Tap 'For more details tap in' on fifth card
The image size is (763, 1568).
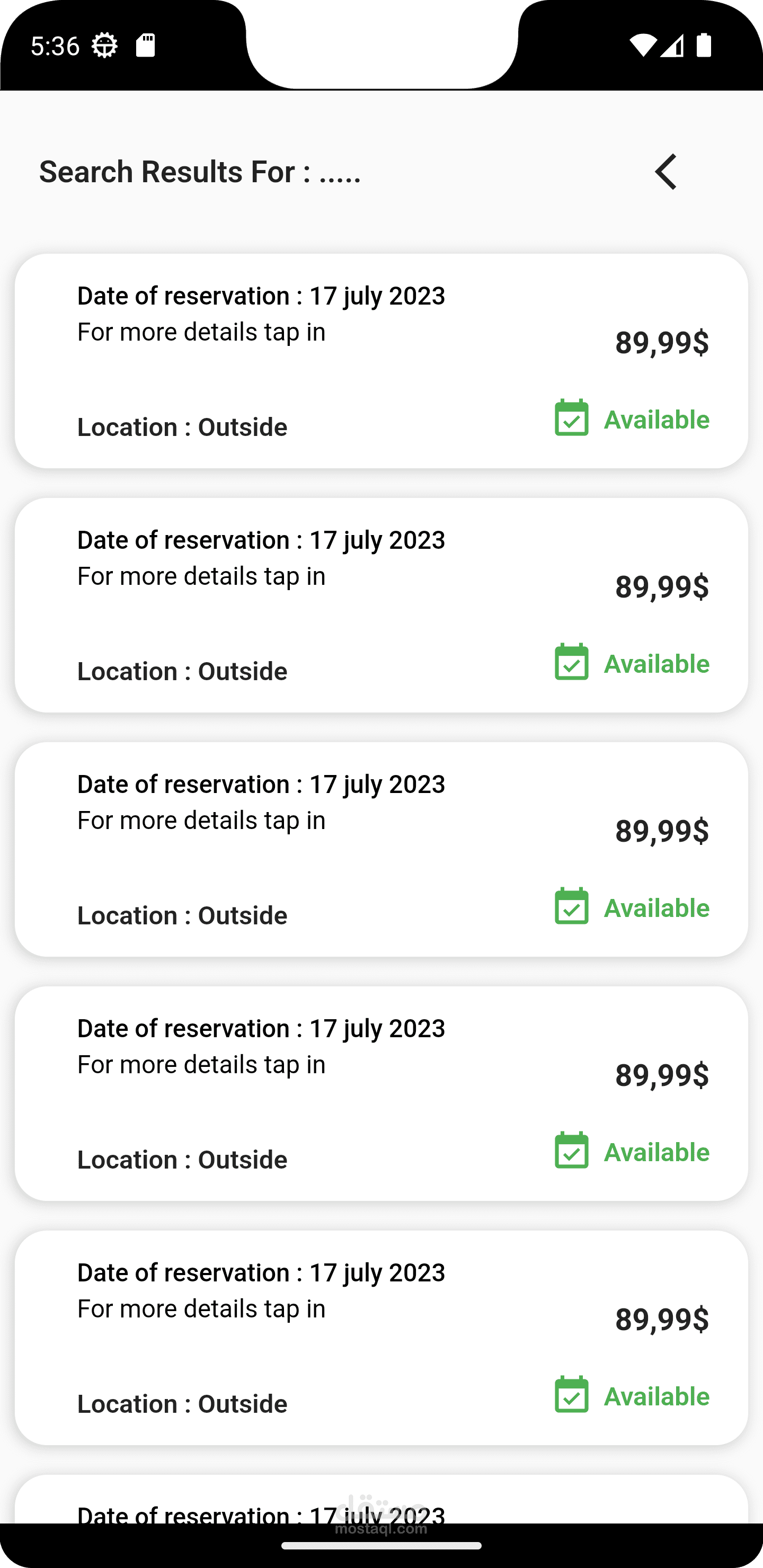pyautogui.click(x=201, y=1308)
